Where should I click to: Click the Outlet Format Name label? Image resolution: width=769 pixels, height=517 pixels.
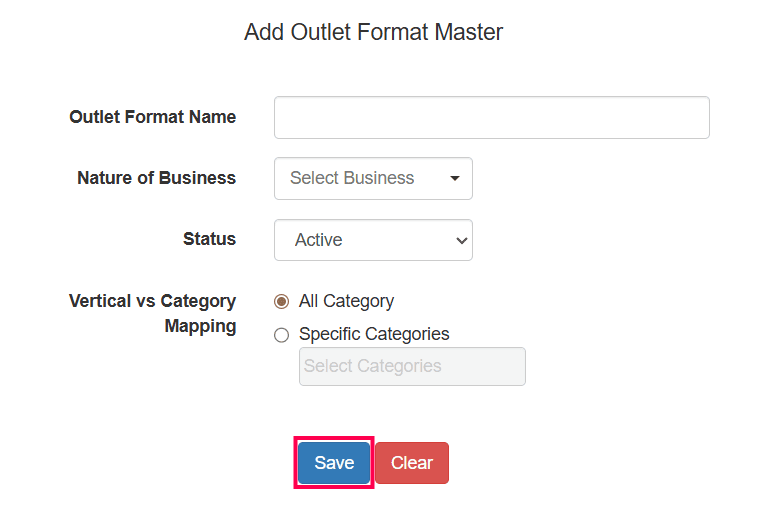tap(152, 117)
